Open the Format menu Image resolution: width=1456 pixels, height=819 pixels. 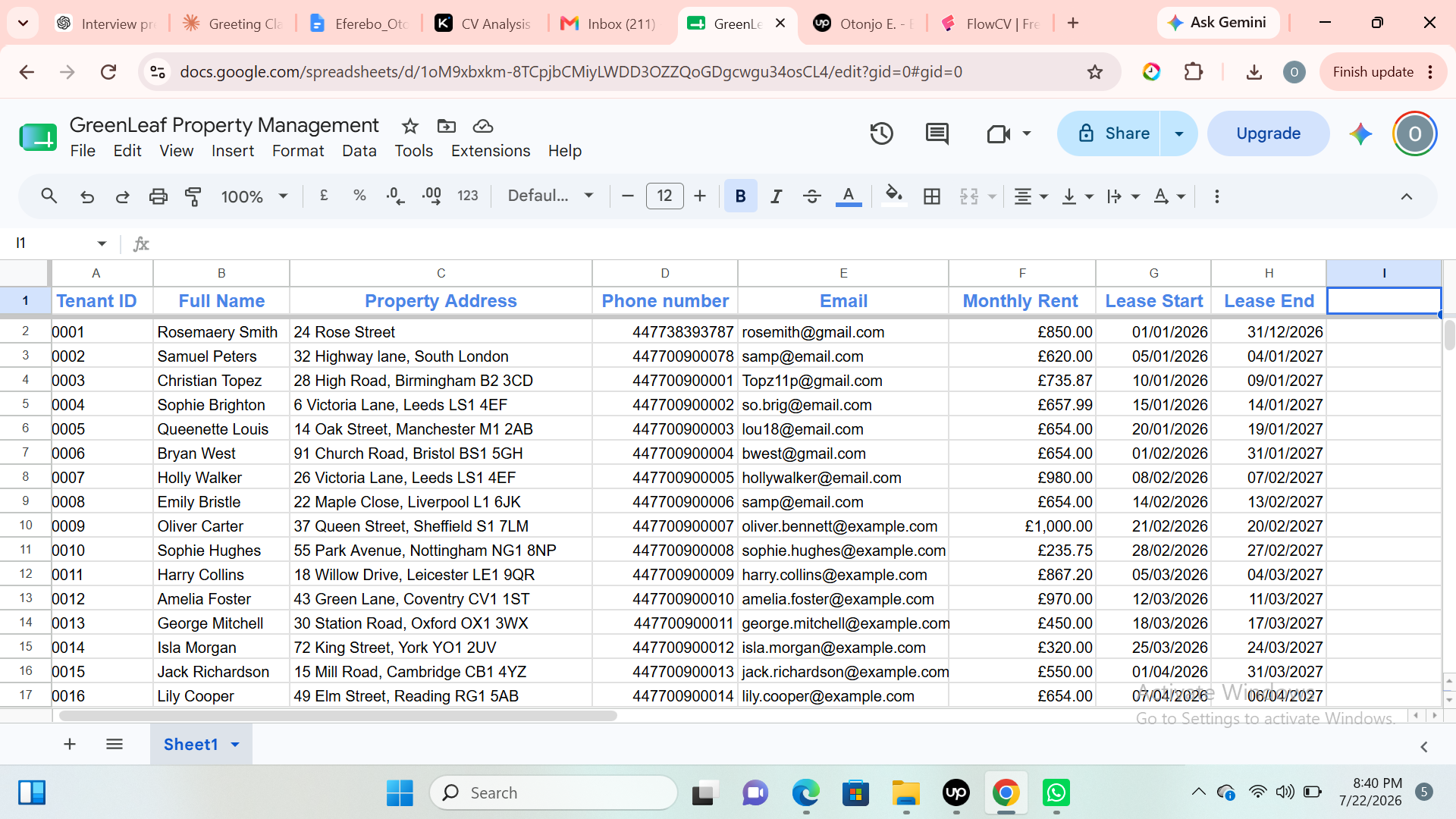(x=298, y=151)
